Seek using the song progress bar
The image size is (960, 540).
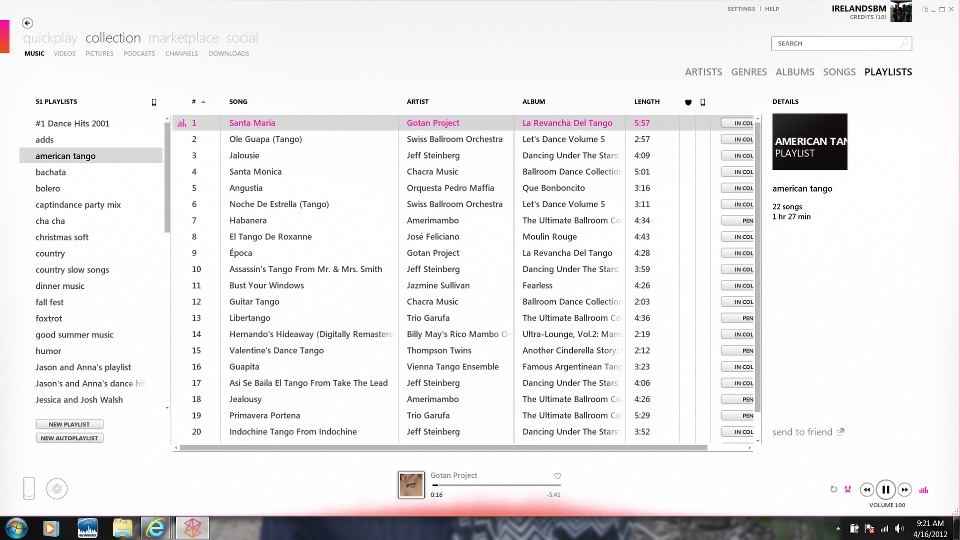(x=495, y=486)
